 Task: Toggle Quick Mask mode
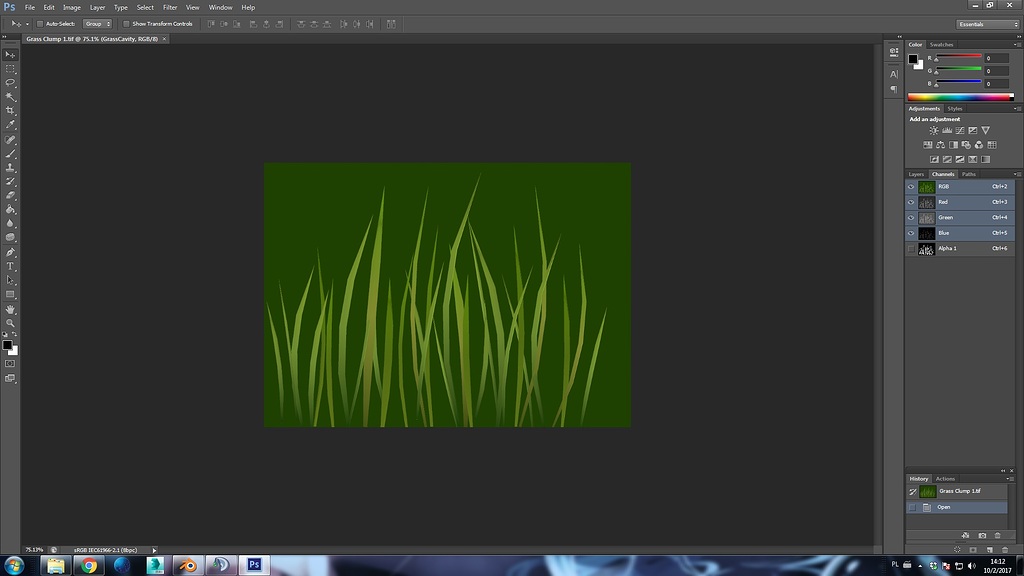click(10, 364)
